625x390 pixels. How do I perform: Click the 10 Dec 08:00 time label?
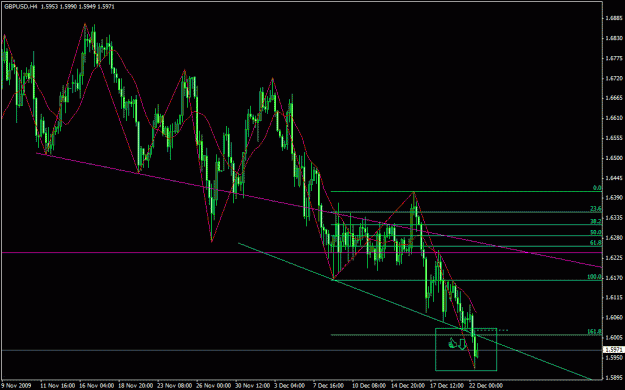[x=368, y=386]
